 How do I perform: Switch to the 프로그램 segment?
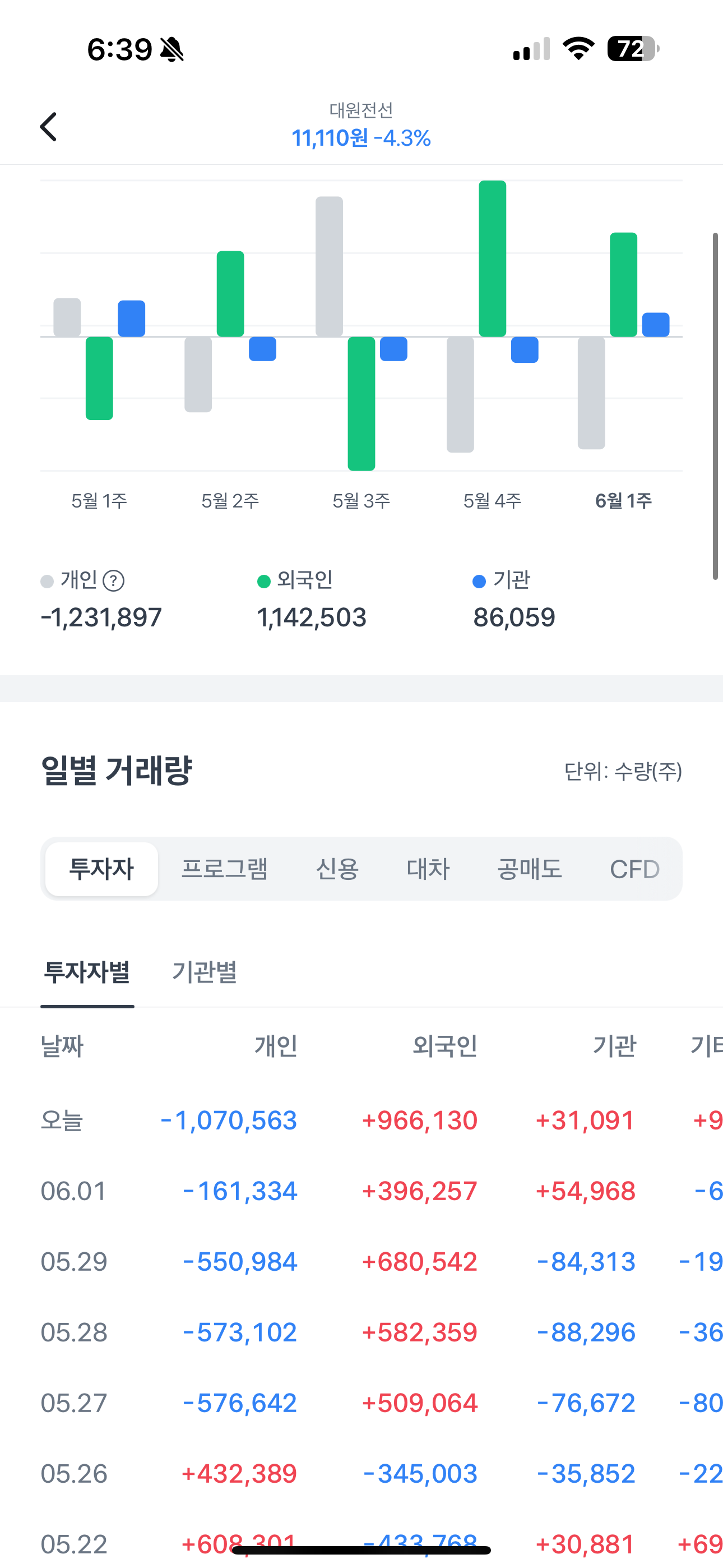pos(225,869)
